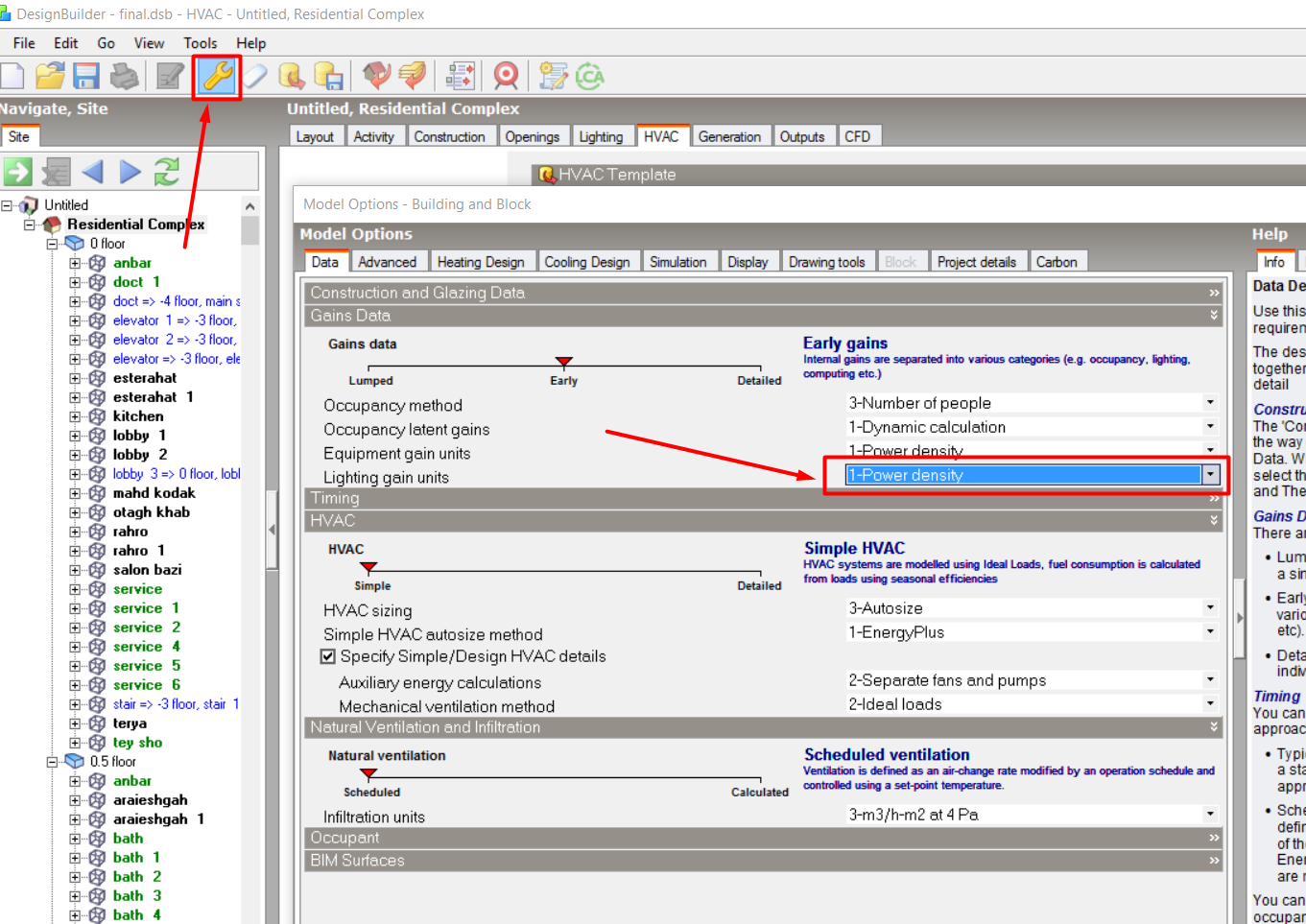Switch to the Advanced tab in Model Options
Image resolution: width=1306 pixels, height=924 pixels.
[387, 262]
